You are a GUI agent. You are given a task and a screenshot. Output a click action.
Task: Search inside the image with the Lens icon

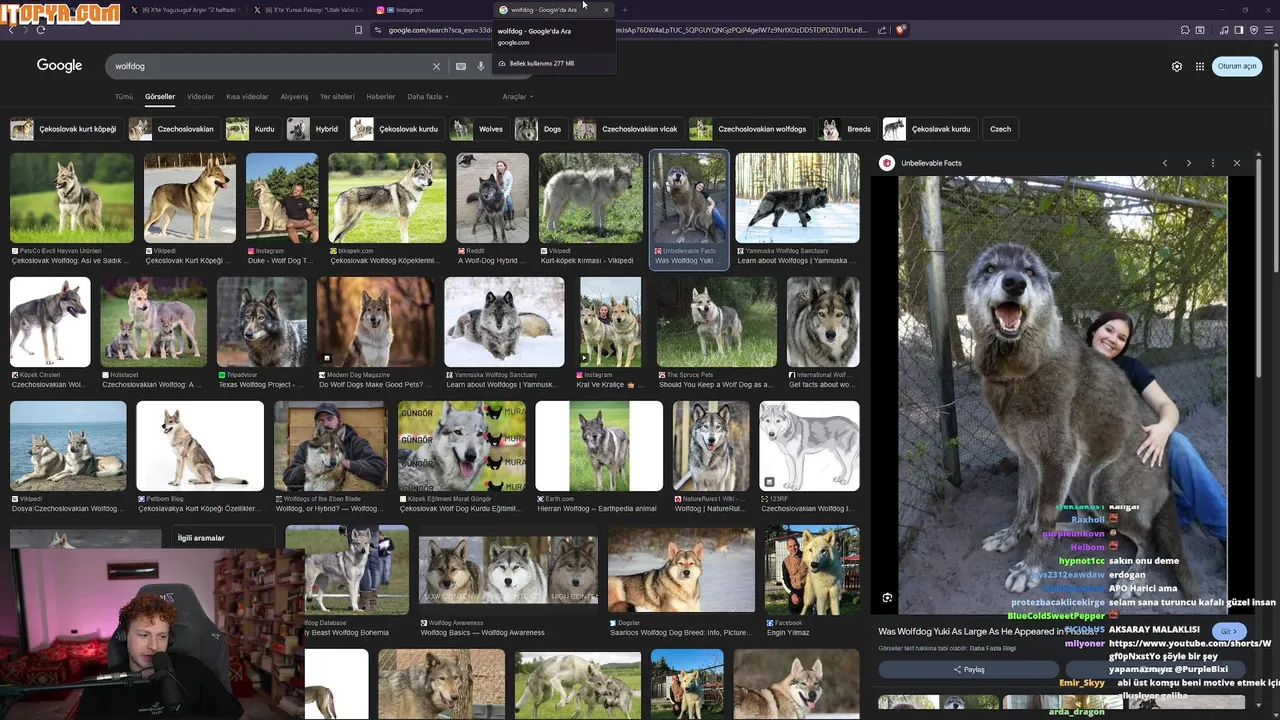[887, 598]
